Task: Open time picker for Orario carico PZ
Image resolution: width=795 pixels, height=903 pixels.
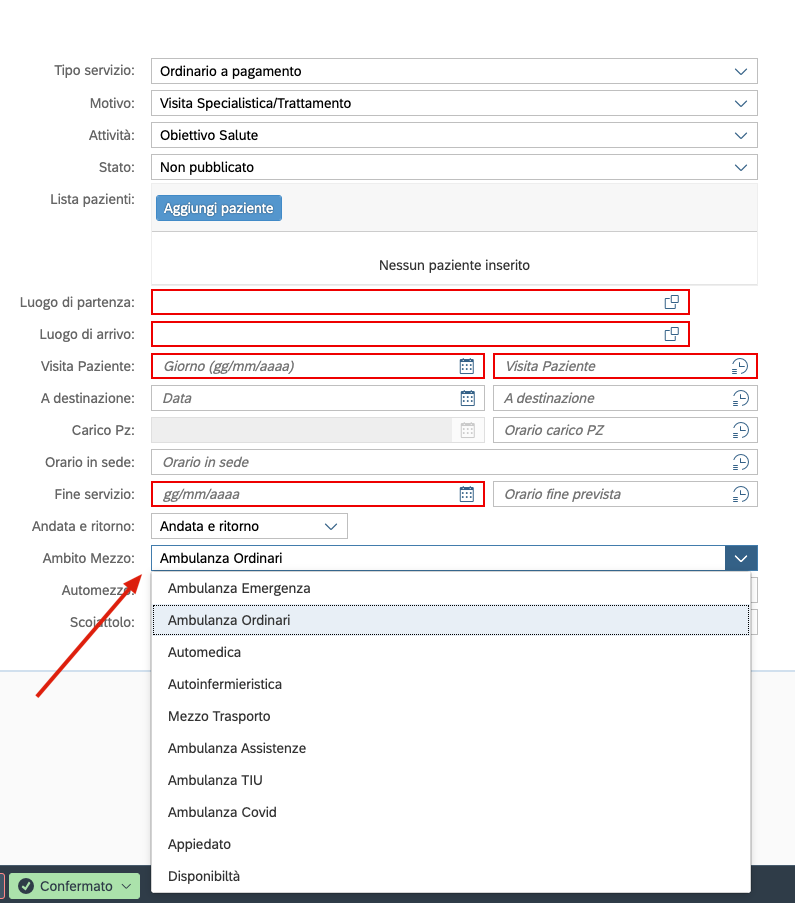Action: click(740, 430)
